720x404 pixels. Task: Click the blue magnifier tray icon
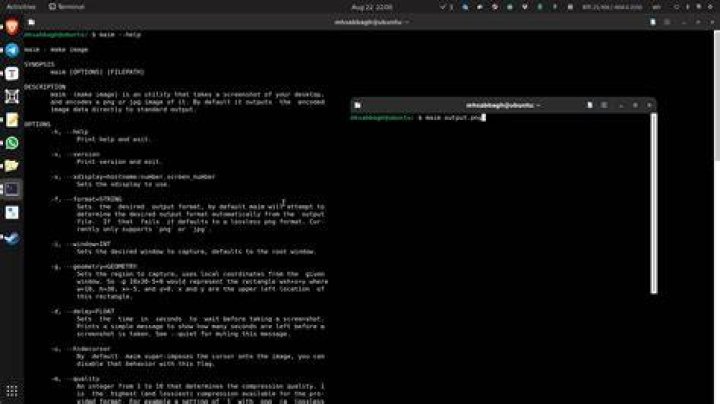[465, 7]
